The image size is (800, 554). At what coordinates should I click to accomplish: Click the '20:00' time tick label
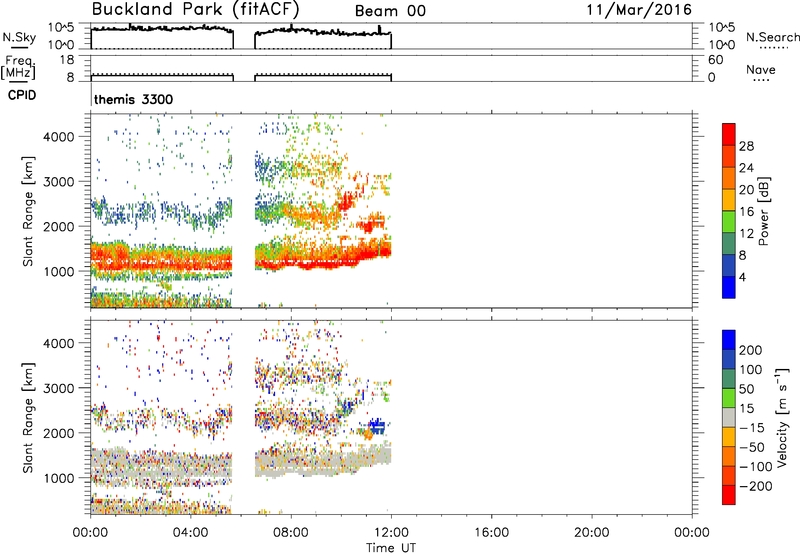[591, 533]
